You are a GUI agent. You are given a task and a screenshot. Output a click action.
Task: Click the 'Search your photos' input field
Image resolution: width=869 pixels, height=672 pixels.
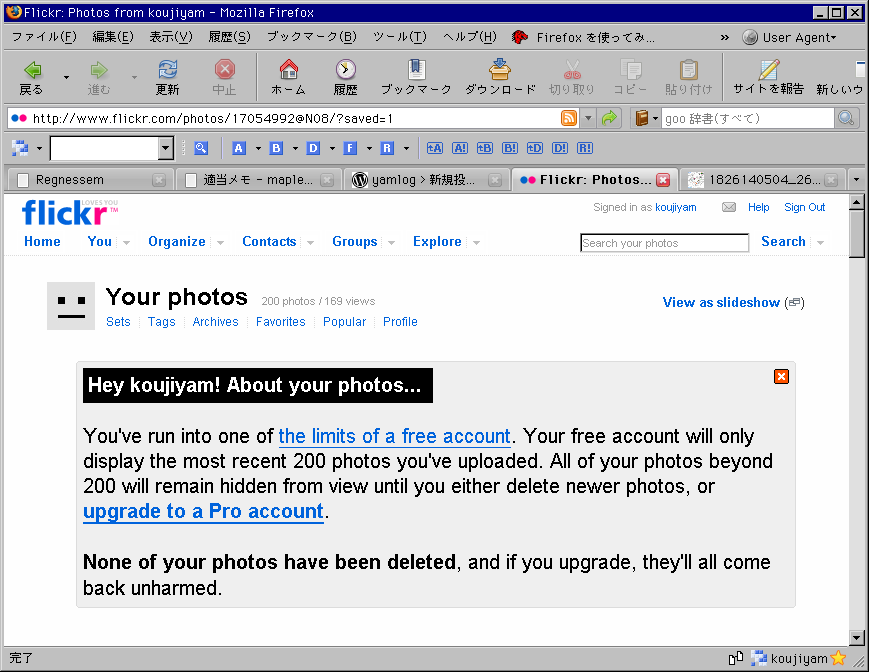(x=664, y=243)
